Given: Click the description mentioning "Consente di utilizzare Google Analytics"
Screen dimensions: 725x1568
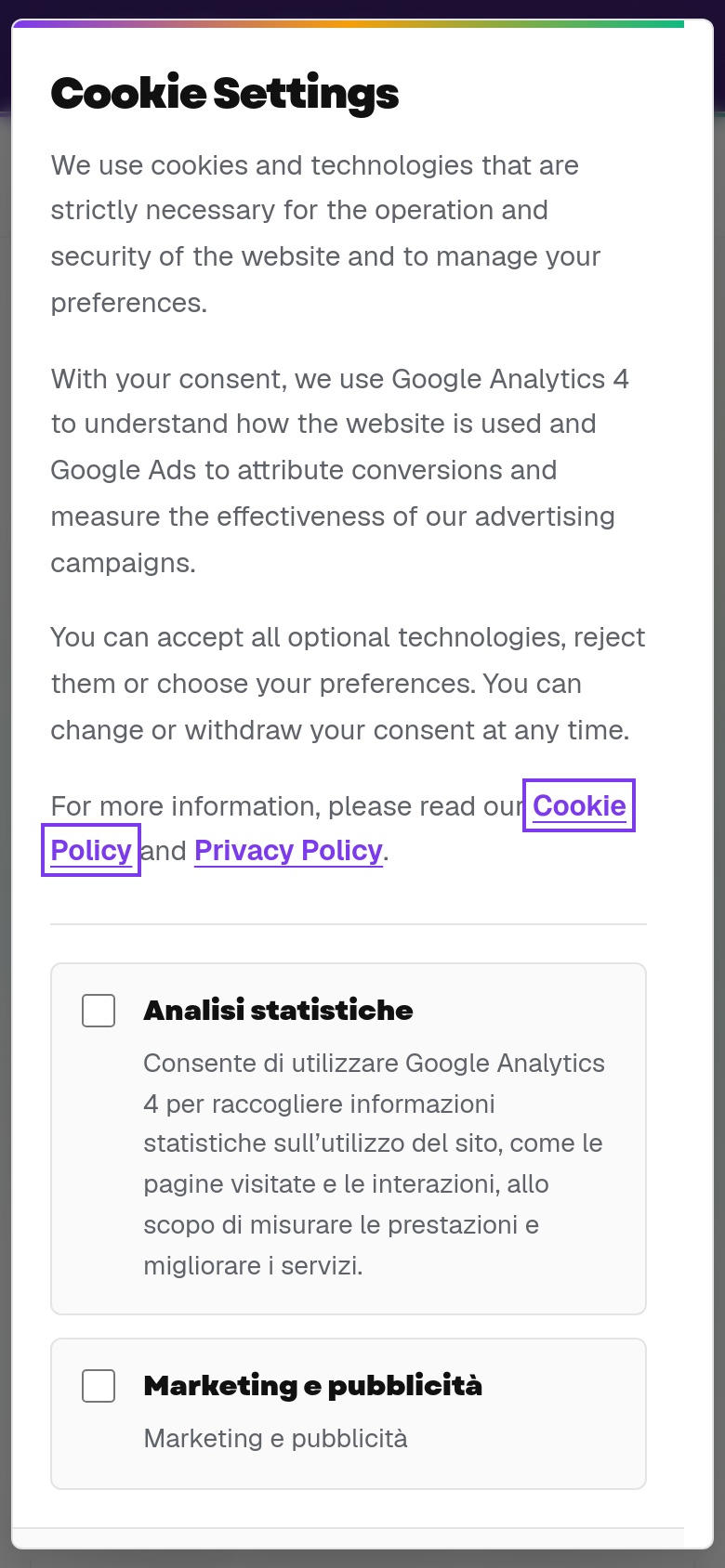Looking at the screenshot, I should coord(374,1164).
